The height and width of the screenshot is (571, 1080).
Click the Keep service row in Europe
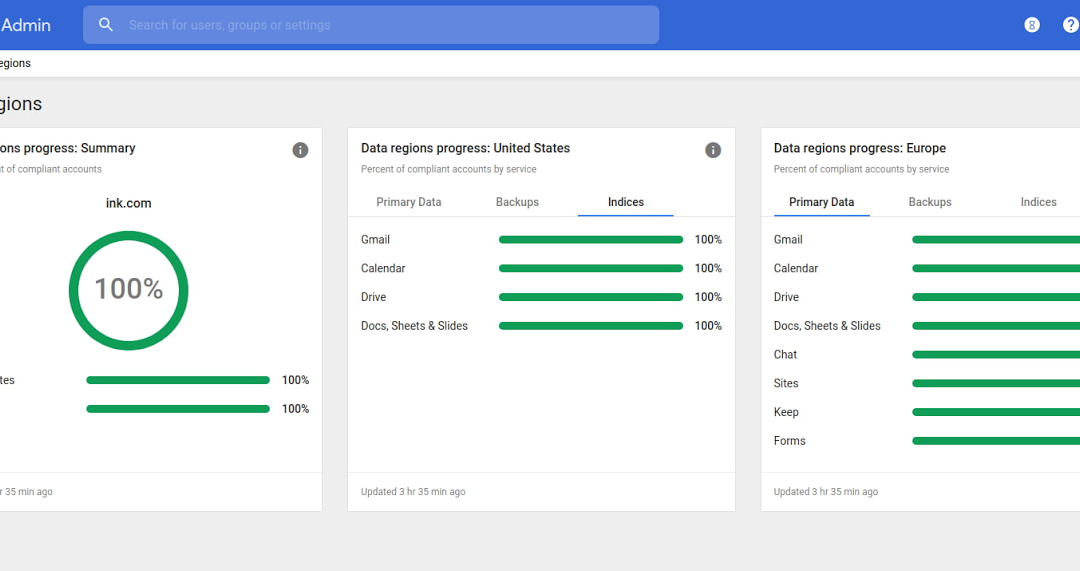point(926,412)
